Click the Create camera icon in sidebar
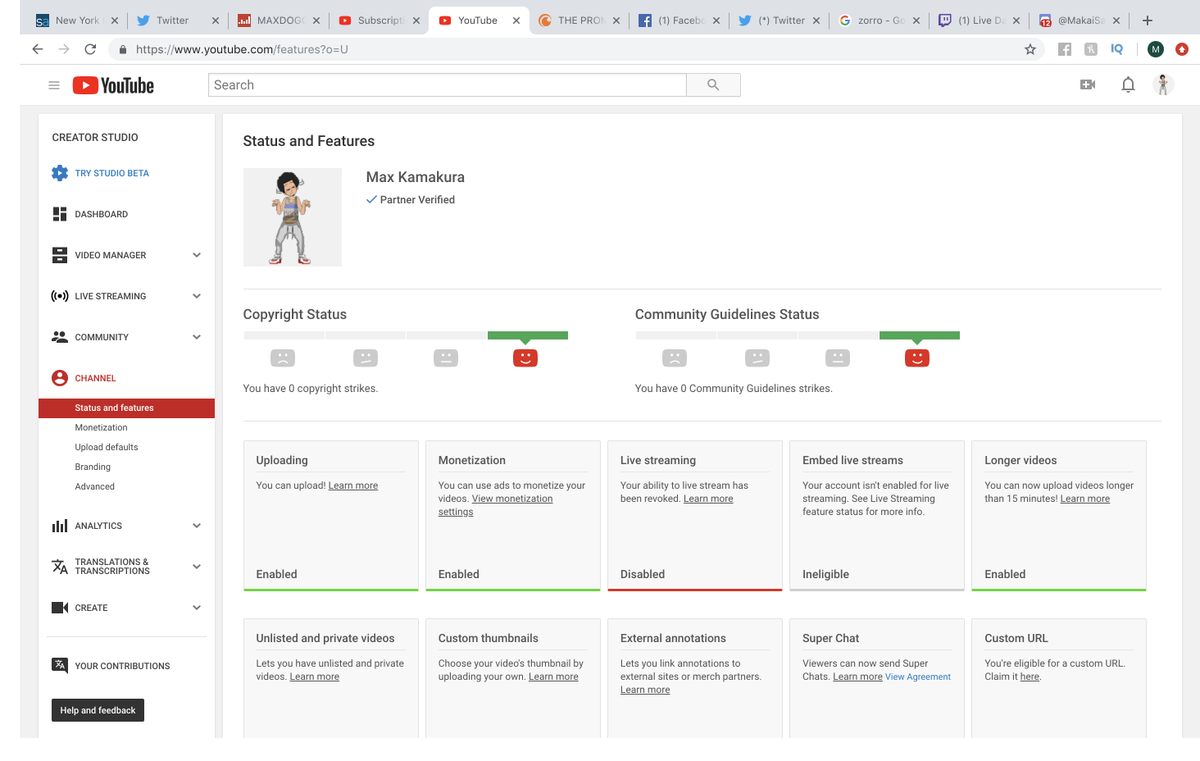Image resolution: width=1200 pixels, height=761 pixels. coord(60,608)
